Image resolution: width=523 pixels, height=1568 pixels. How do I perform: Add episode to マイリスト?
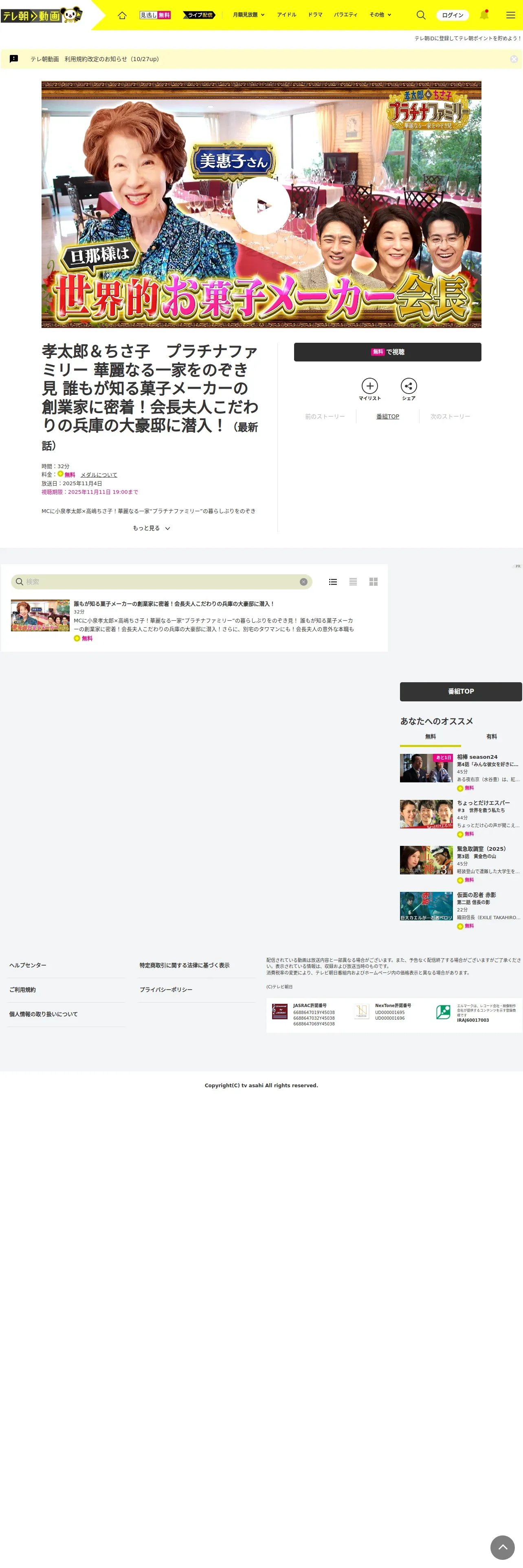tap(369, 390)
